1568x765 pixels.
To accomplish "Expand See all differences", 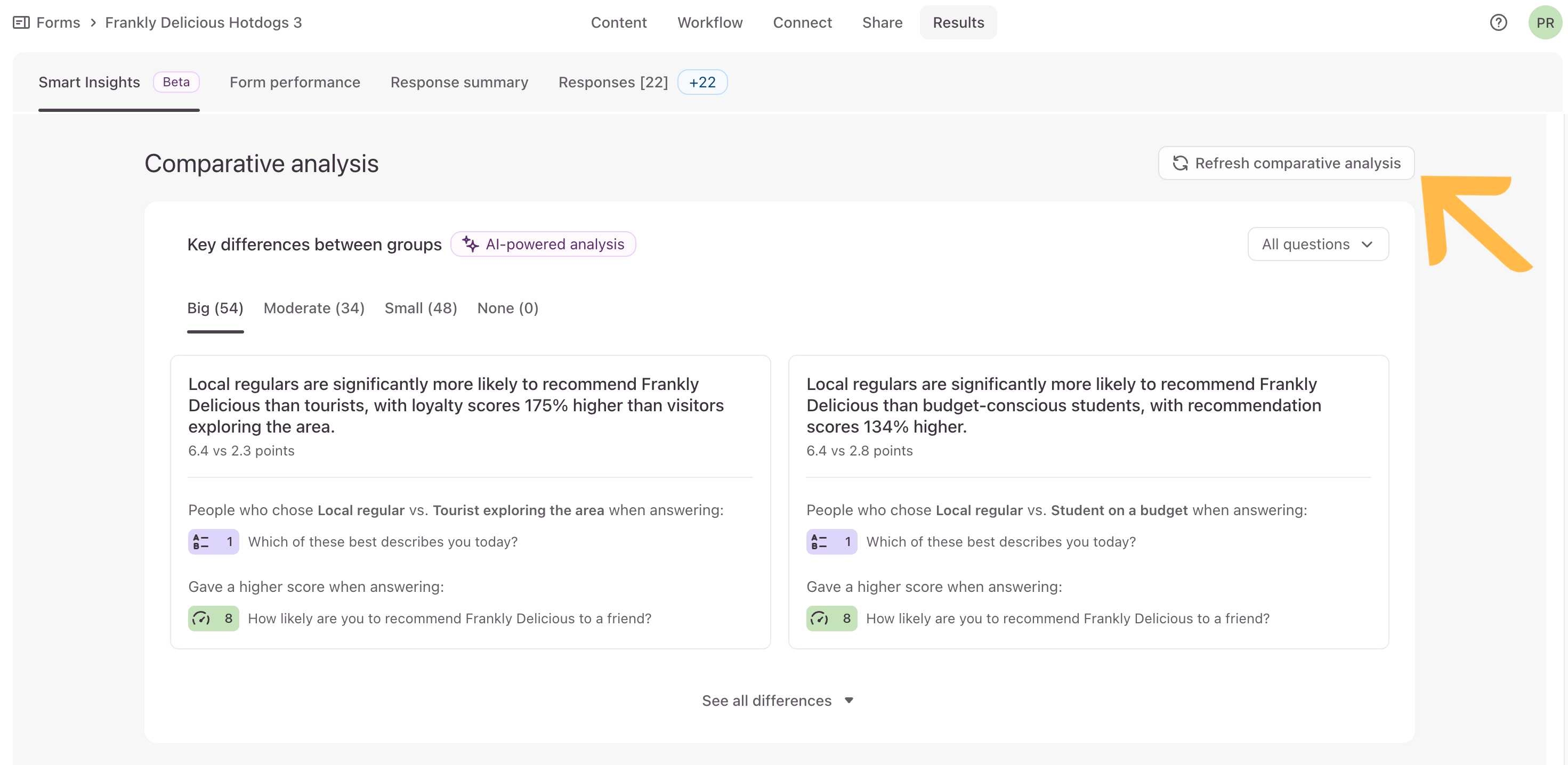I will point(778,701).
